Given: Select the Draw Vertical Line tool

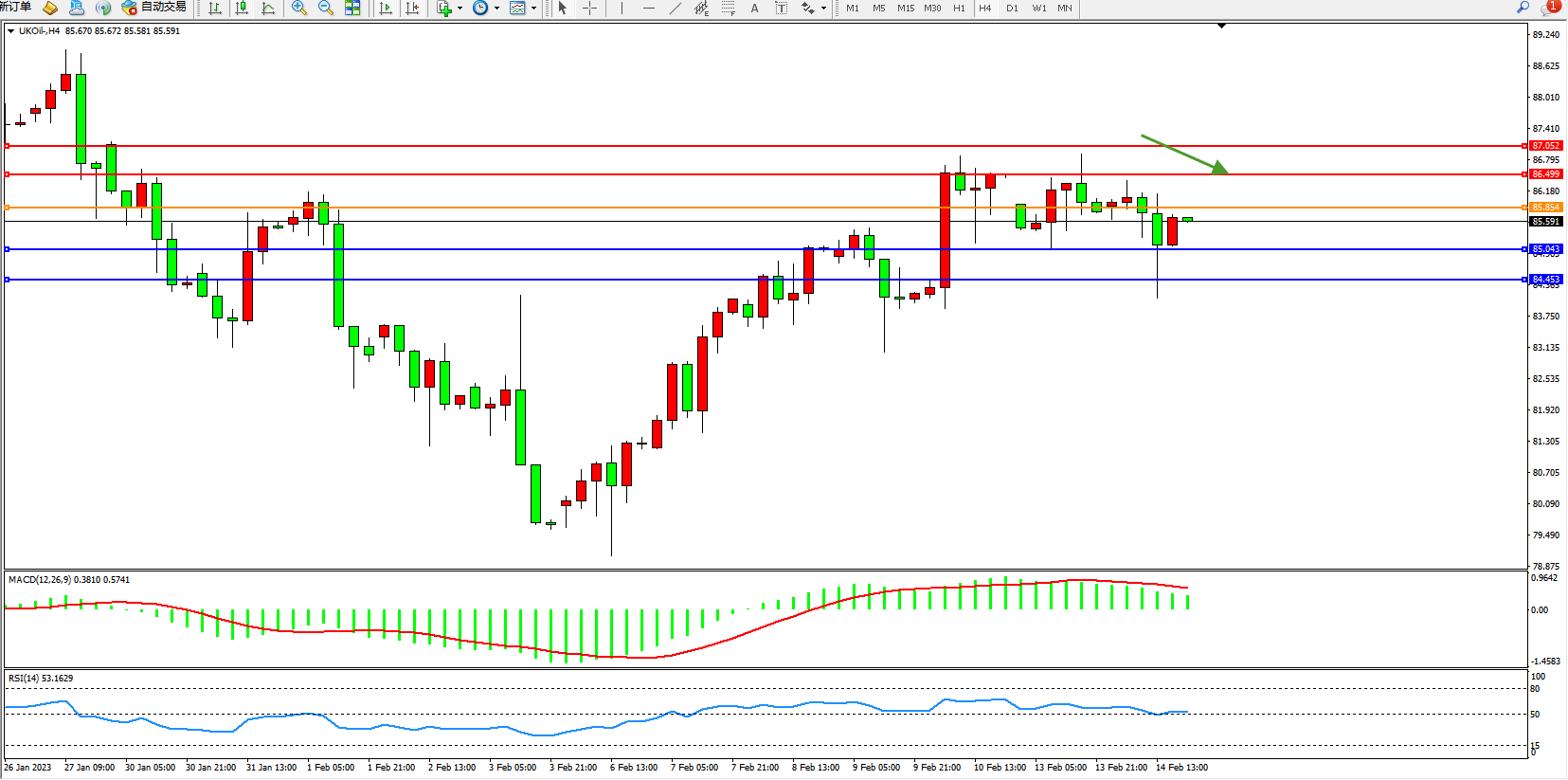Looking at the screenshot, I should pos(622,9).
